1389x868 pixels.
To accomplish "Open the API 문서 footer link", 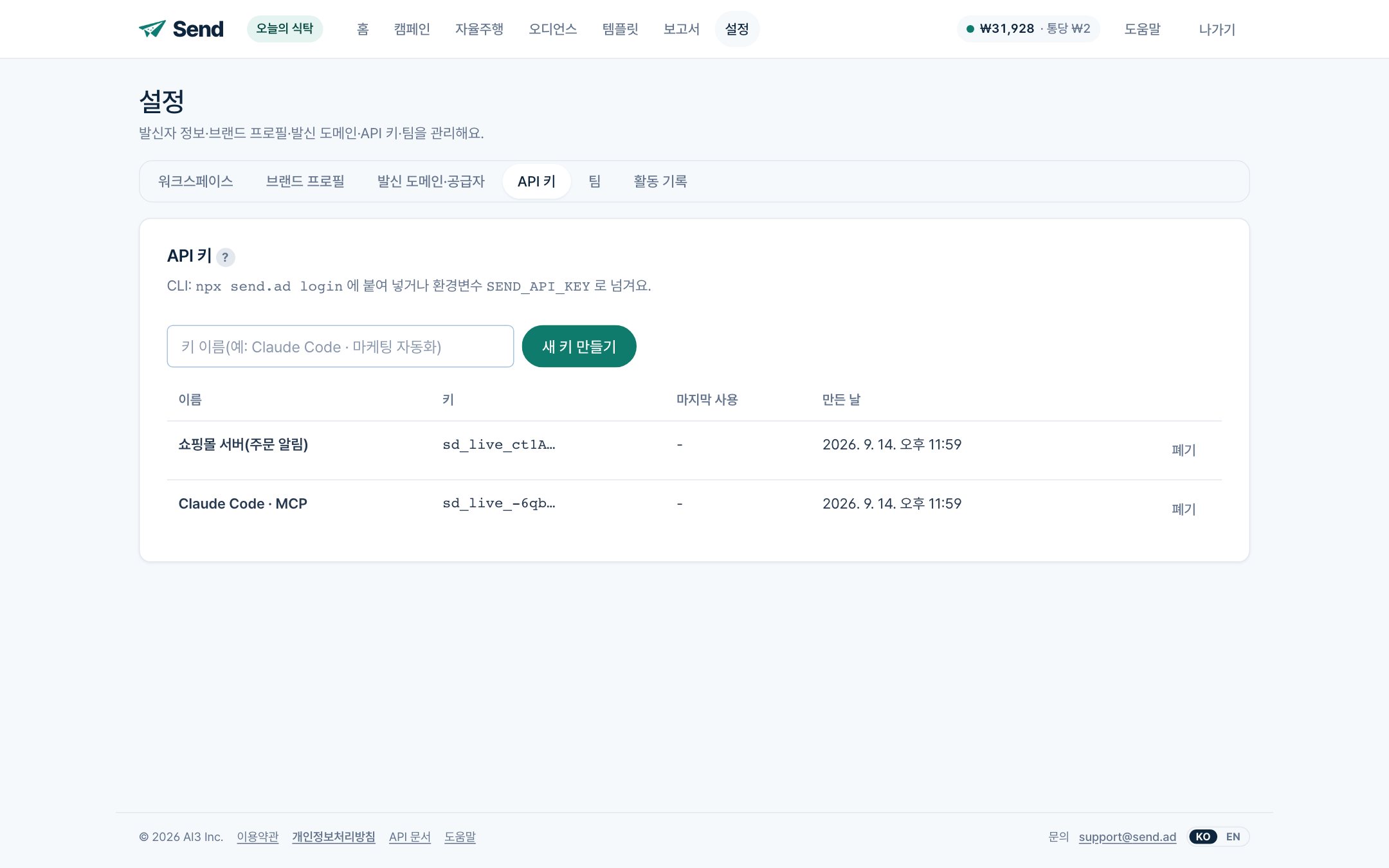I will click(x=410, y=836).
